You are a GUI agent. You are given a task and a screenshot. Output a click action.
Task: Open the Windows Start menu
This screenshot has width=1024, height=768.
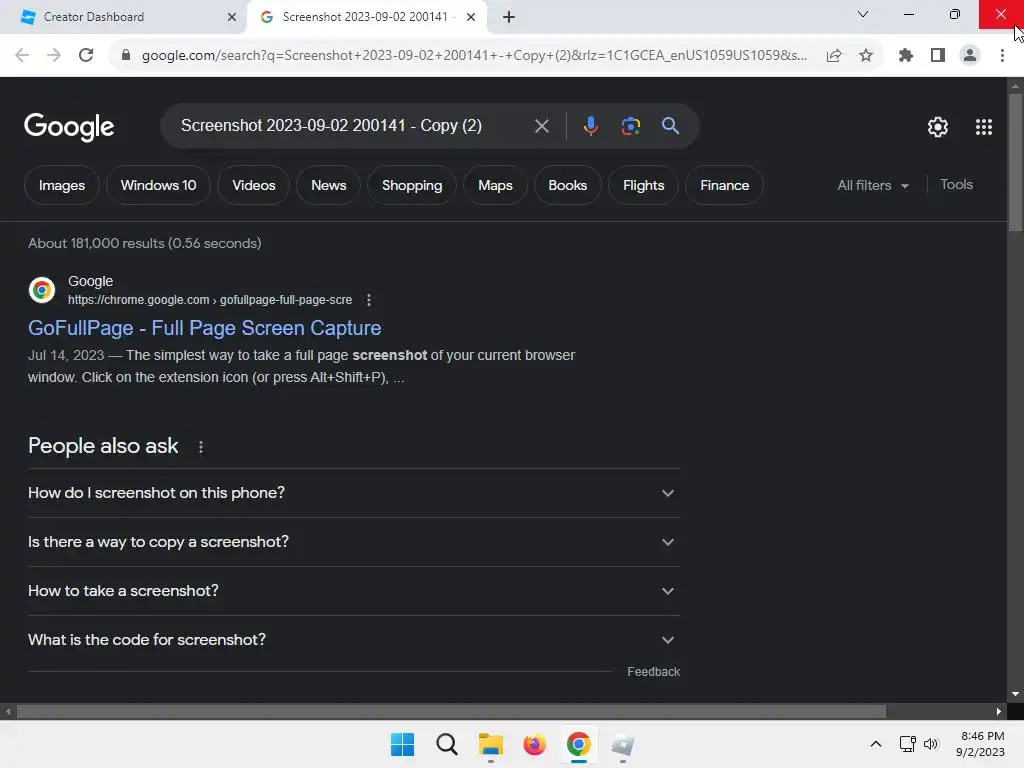click(x=402, y=744)
